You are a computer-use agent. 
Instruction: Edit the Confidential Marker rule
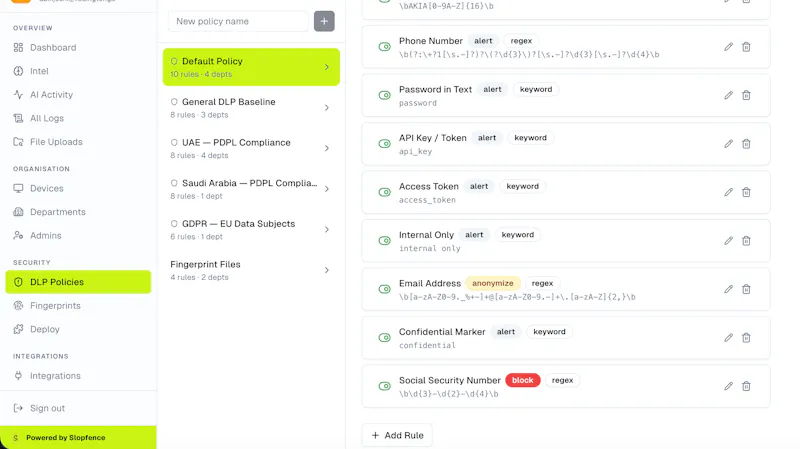(728, 338)
